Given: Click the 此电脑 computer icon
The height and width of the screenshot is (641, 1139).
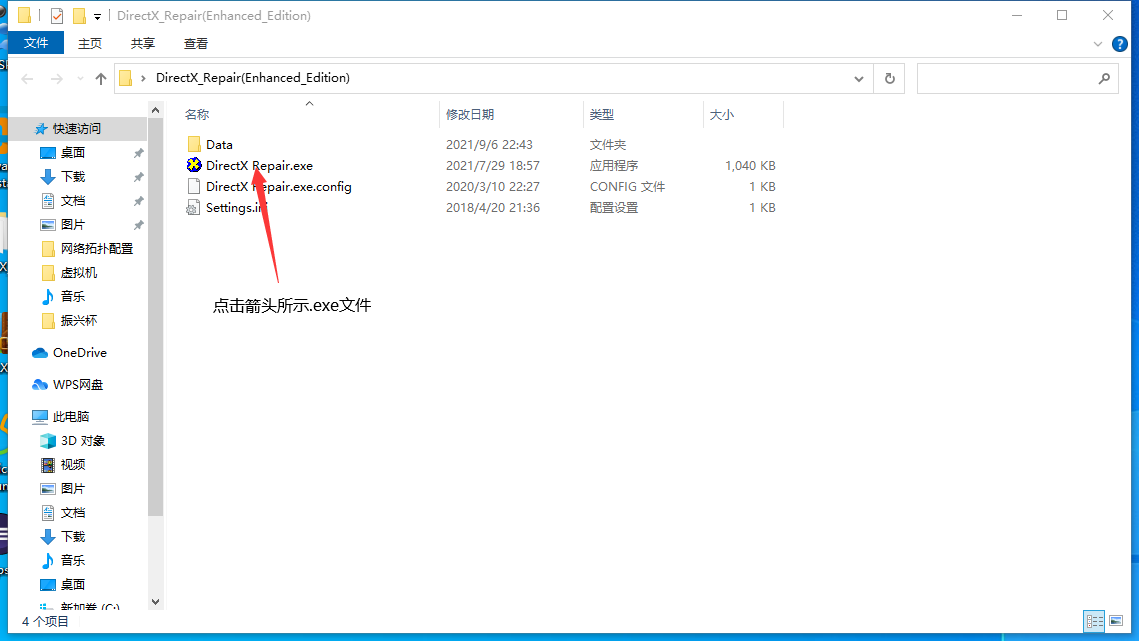Looking at the screenshot, I should pyautogui.click(x=40, y=416).
